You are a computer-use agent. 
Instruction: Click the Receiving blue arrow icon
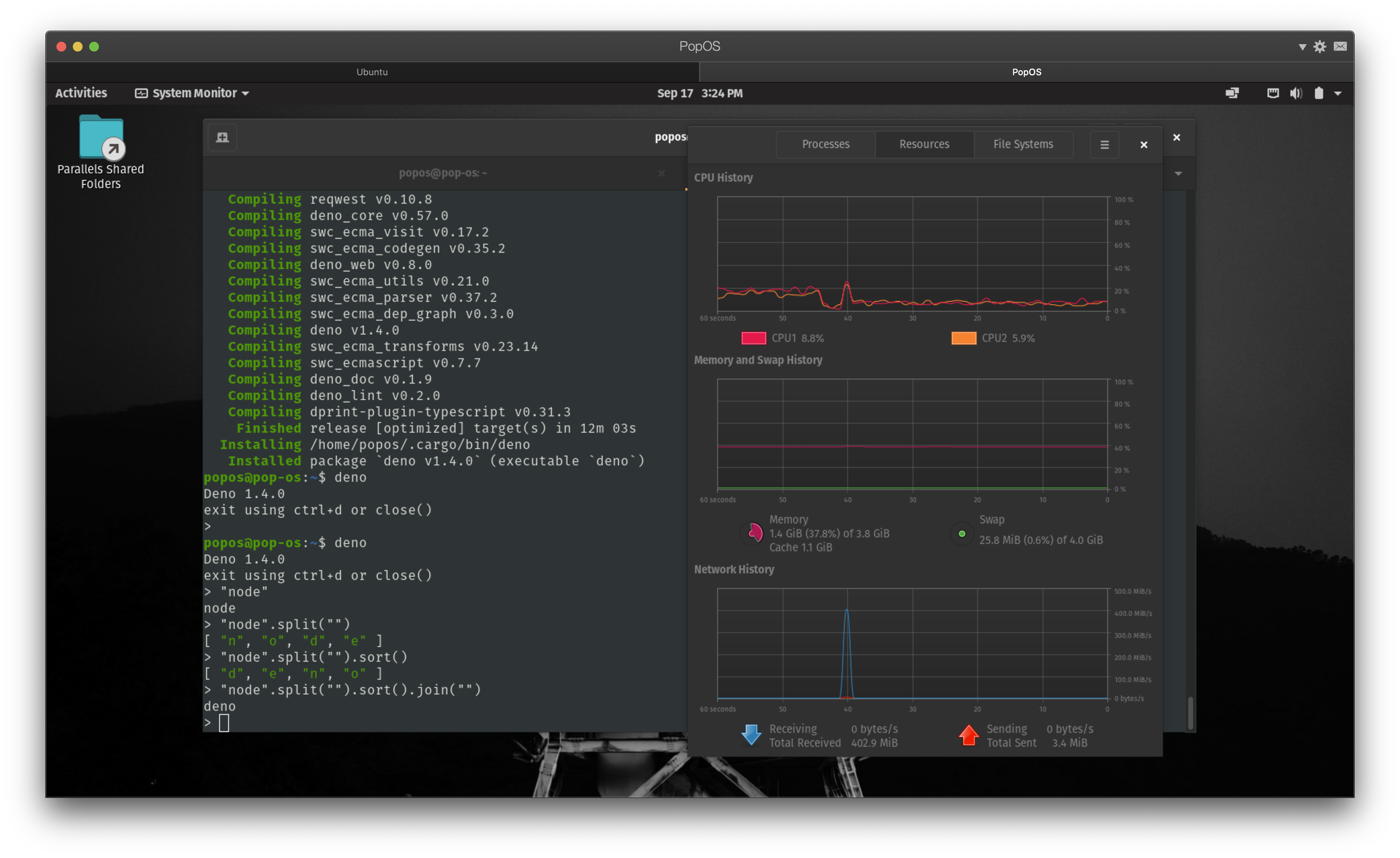pos(752,735)
